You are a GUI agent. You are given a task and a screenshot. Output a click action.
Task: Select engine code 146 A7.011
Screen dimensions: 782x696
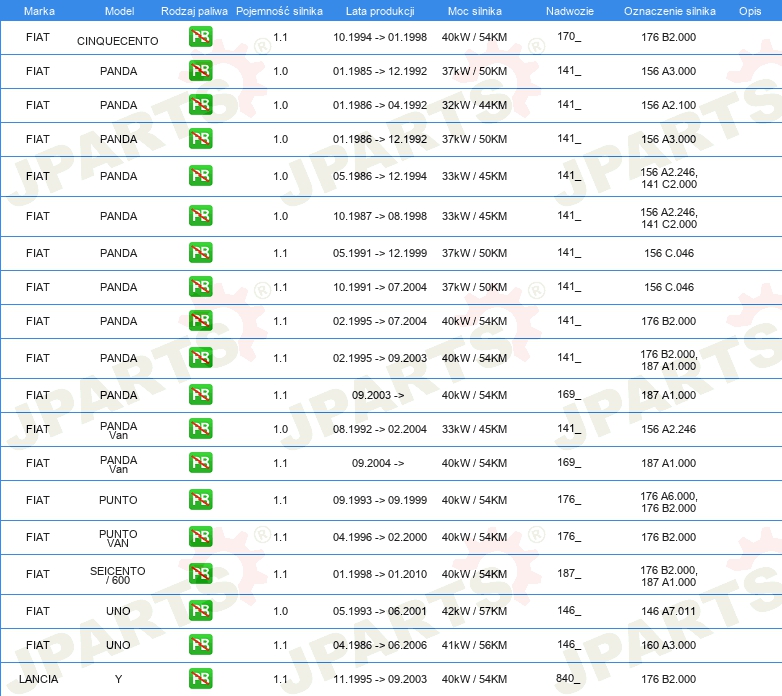[x=668, y=611]
